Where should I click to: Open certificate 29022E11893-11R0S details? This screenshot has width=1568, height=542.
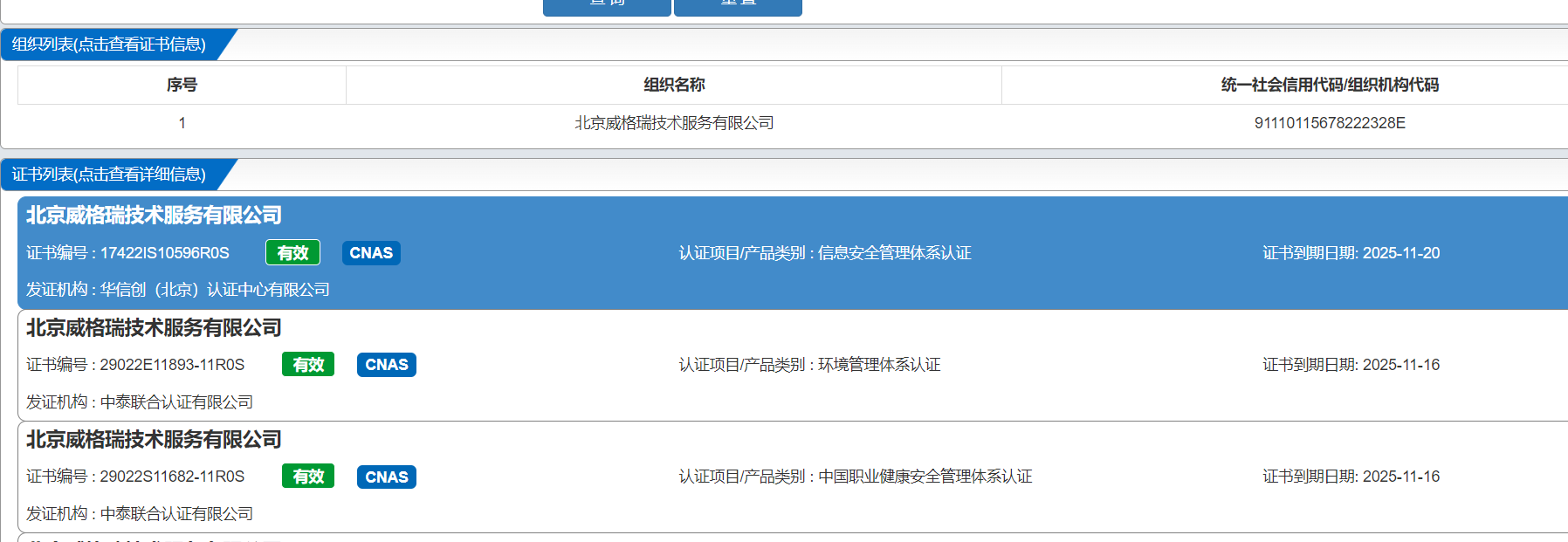tap(793, 365)
